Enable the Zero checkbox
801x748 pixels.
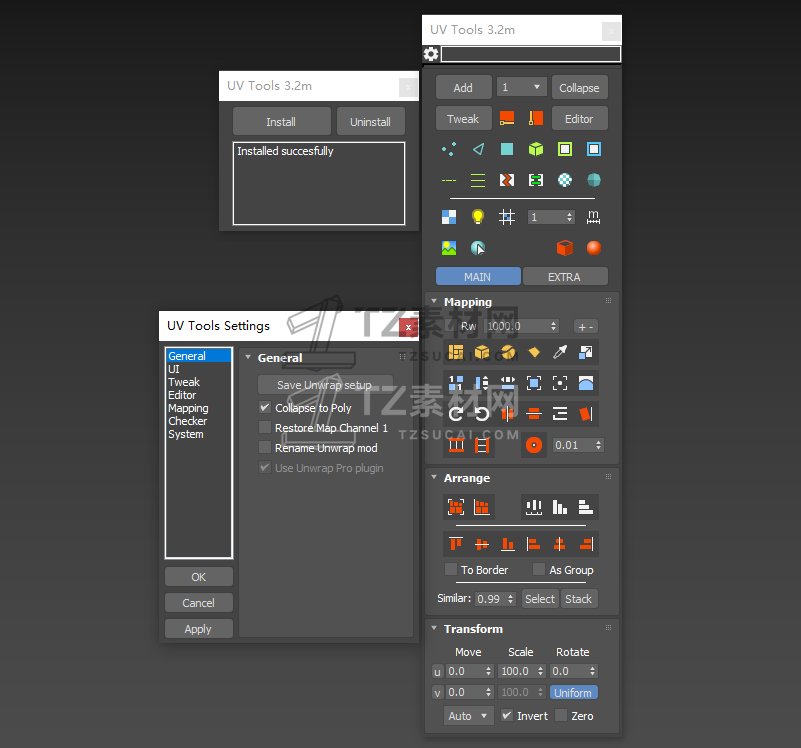[561, 715]
